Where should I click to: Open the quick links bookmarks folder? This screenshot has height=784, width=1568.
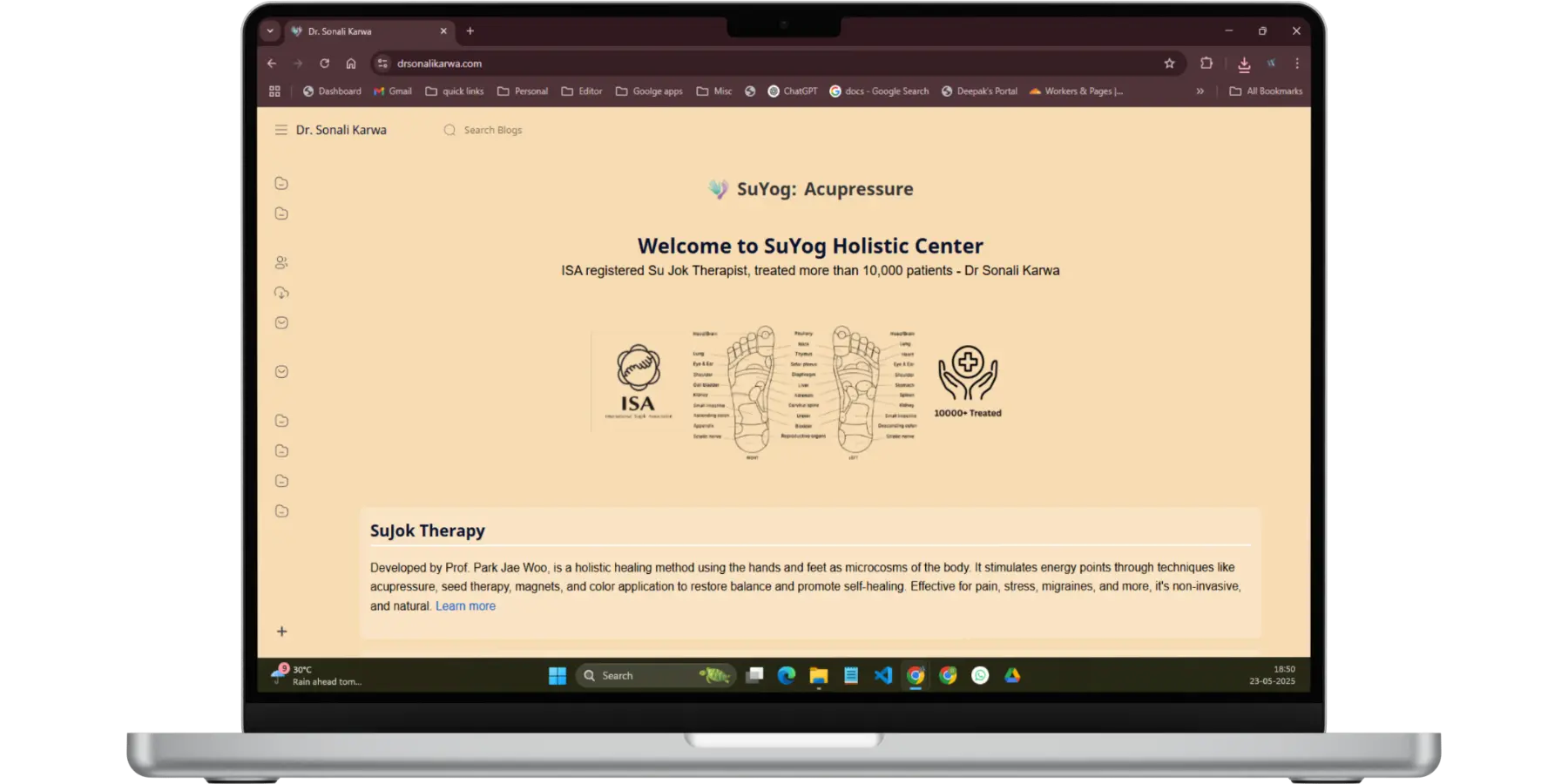pyautogui.click(x=454, y=91)
